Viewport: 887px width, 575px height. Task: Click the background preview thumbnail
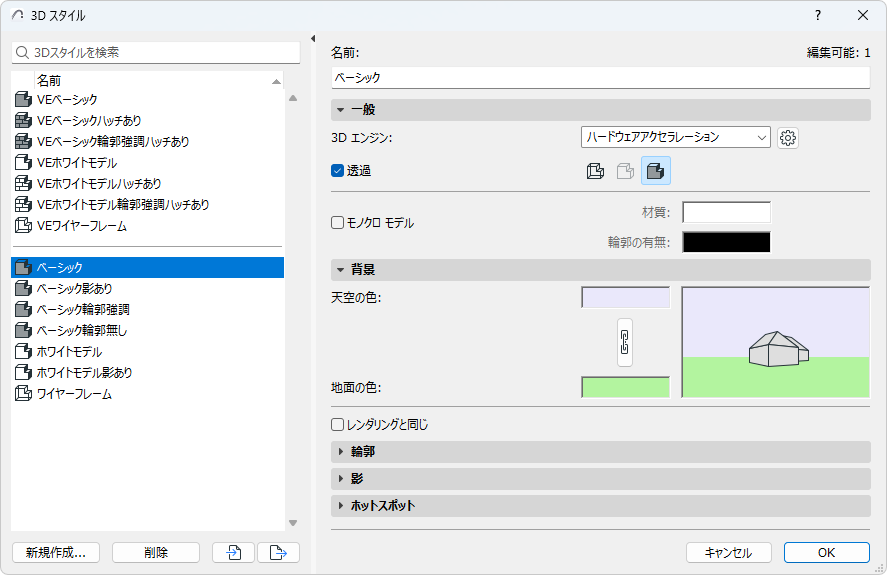(x=776, y=342)
